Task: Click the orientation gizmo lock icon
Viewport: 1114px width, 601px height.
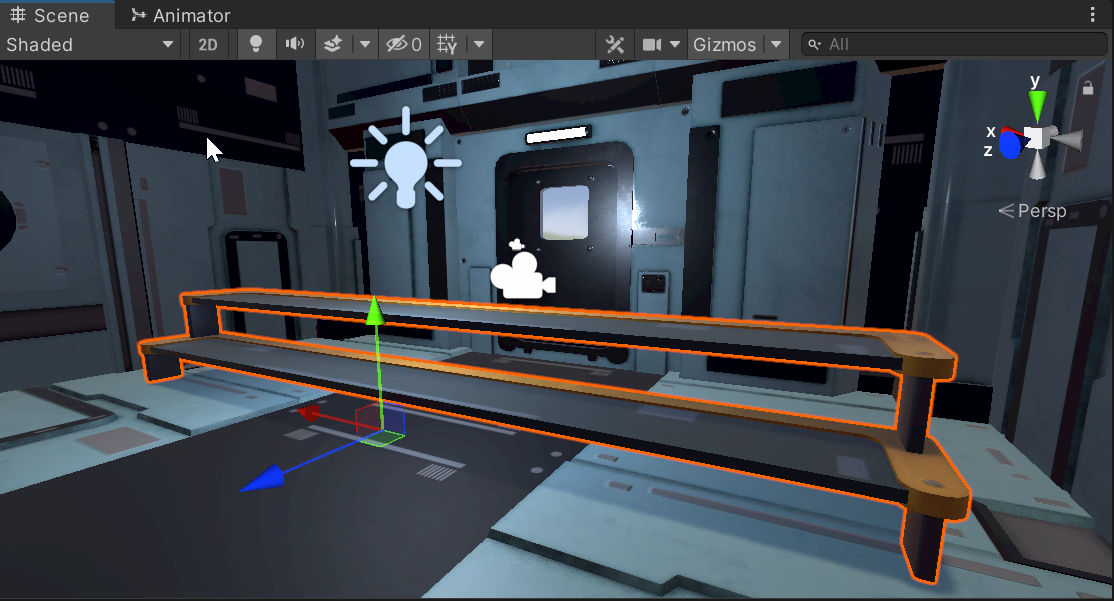Action: 1088,88
